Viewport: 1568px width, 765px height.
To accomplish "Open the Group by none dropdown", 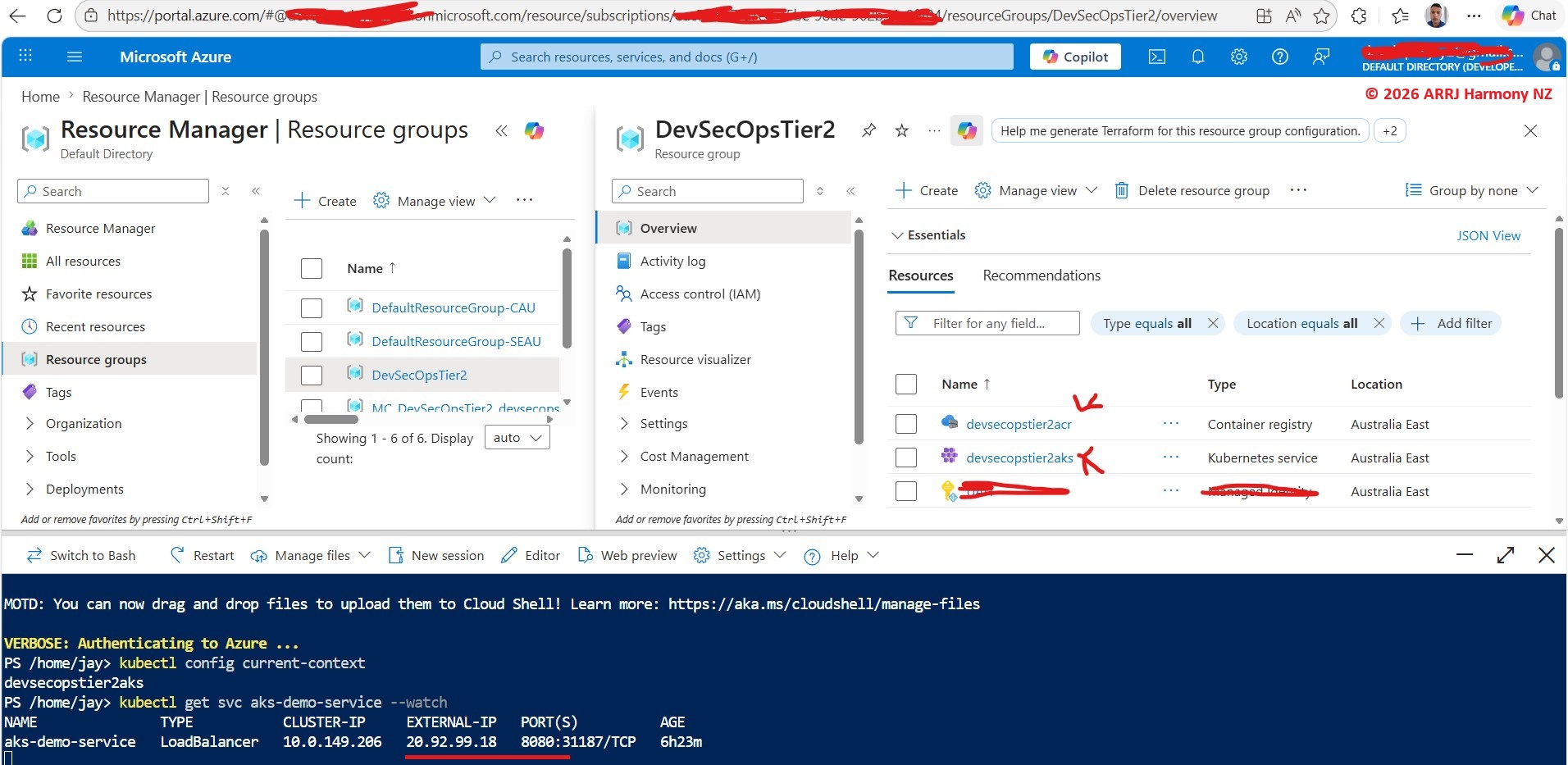I will (1471, 190).
